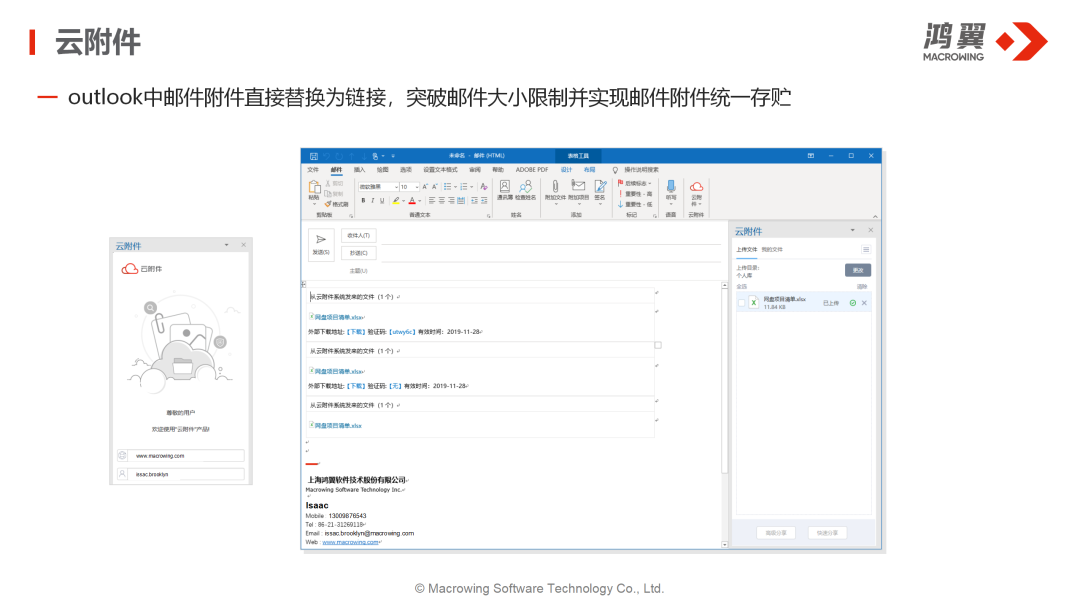Image resolution: width=1080 pixels, height=608 pixels.
Task: Mark message as High Importance
Action: point(635,194)
